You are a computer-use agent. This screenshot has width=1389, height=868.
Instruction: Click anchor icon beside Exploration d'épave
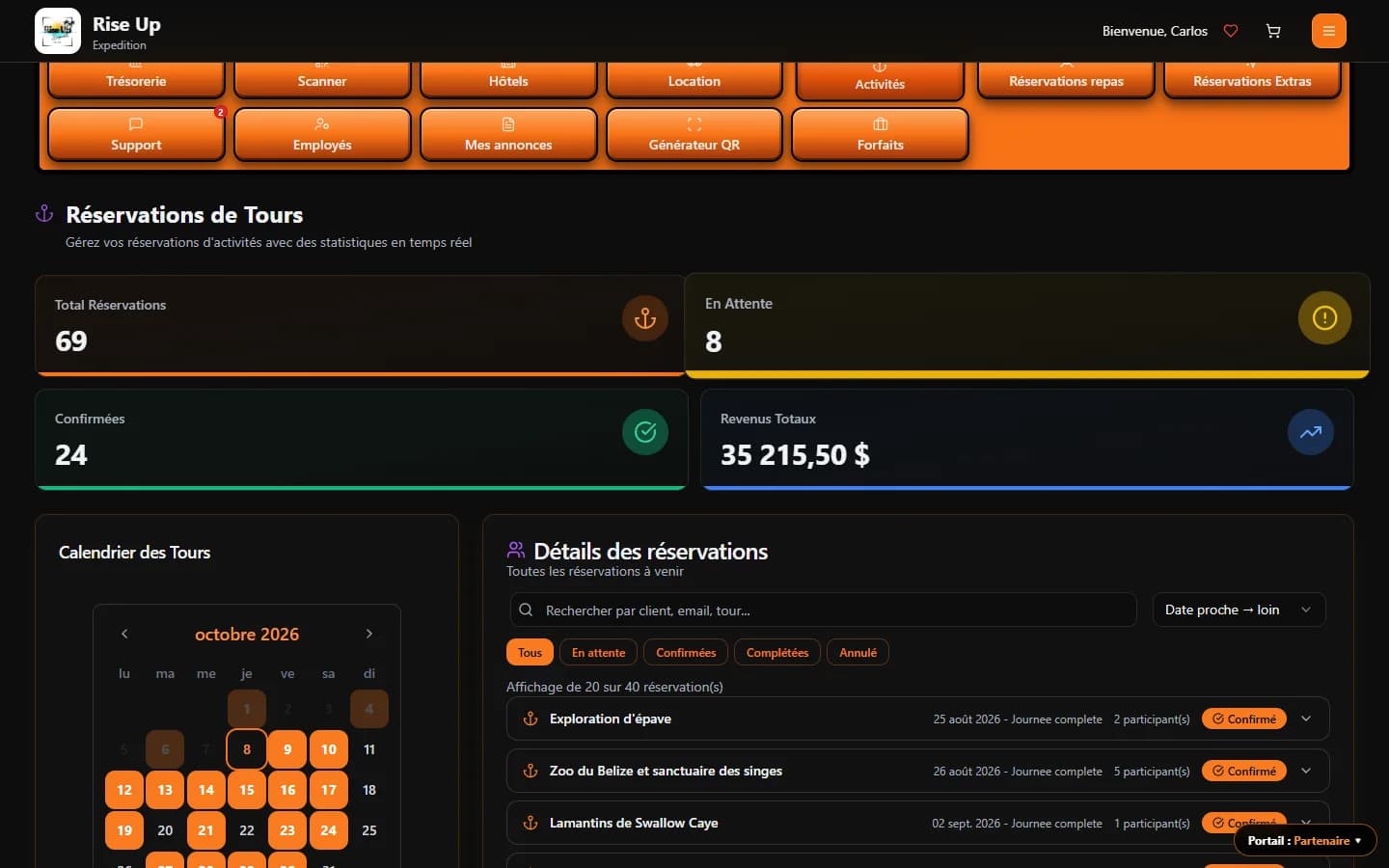pyautogui.click(x=531, y=719)
